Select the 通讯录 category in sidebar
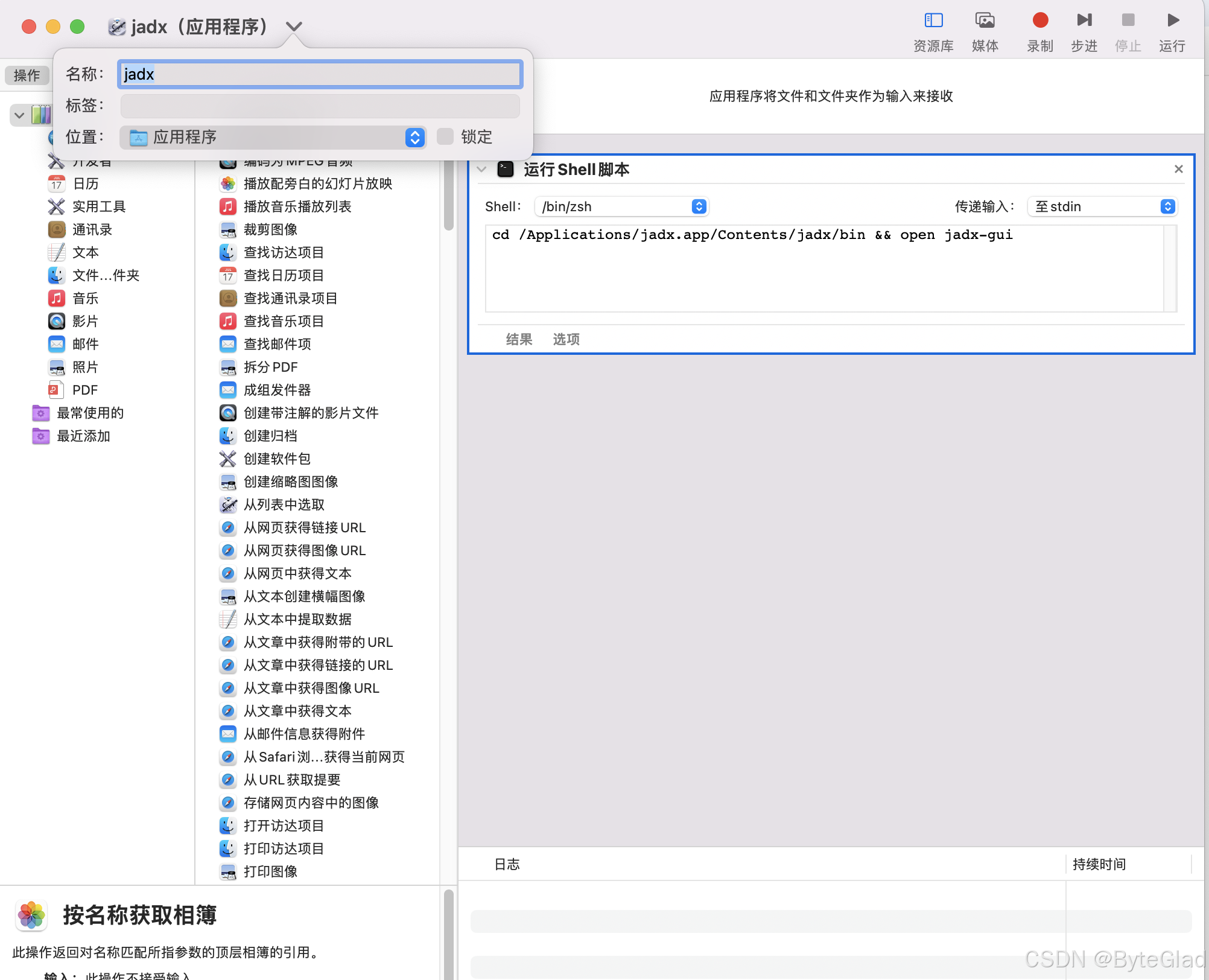 pyautogui.click(x=92, y=229)
